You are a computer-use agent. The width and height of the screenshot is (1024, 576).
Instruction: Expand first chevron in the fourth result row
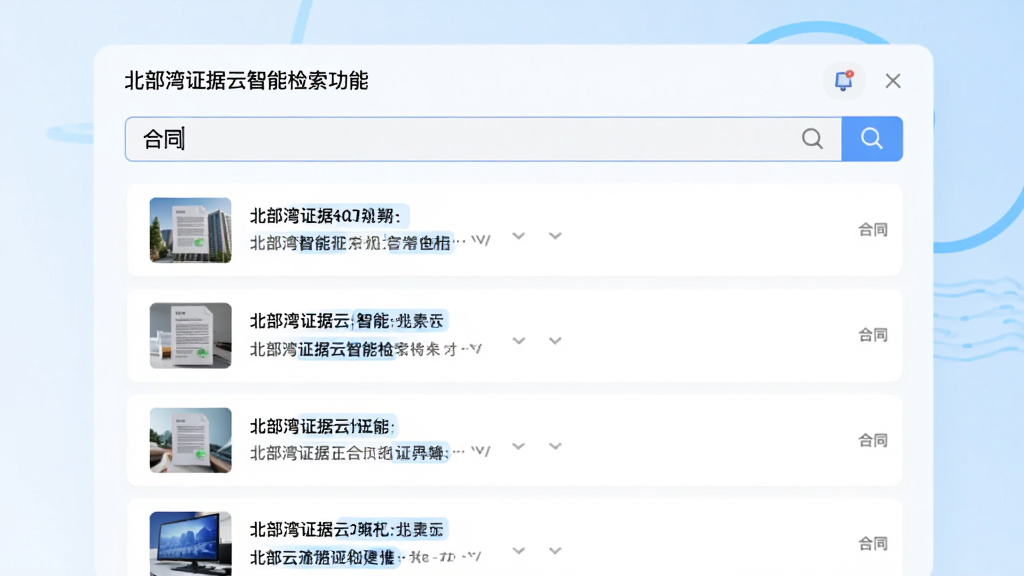click(x=519, y=551)
